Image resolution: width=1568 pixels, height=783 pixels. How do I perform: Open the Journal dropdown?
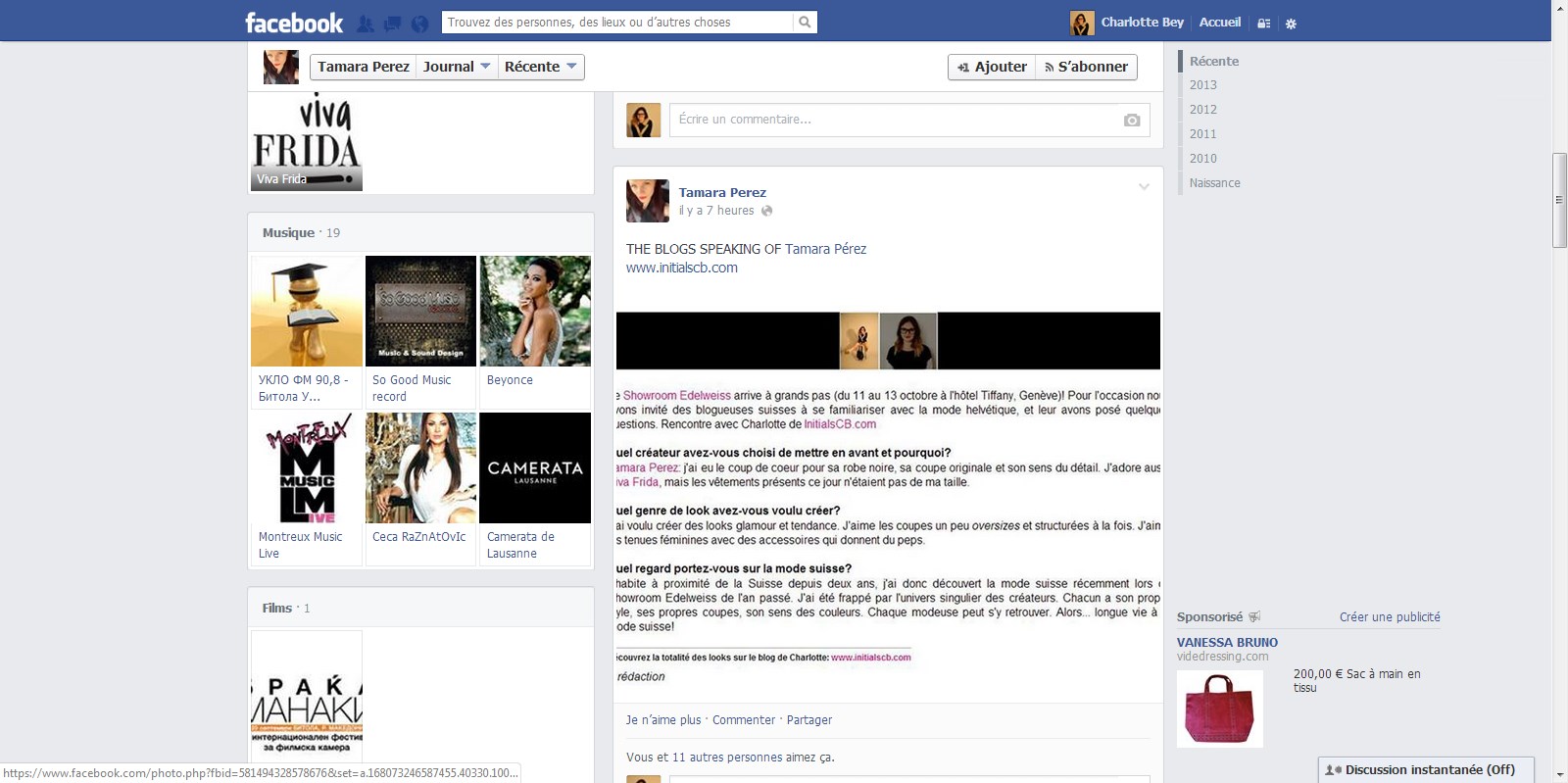tap(457, 67)
